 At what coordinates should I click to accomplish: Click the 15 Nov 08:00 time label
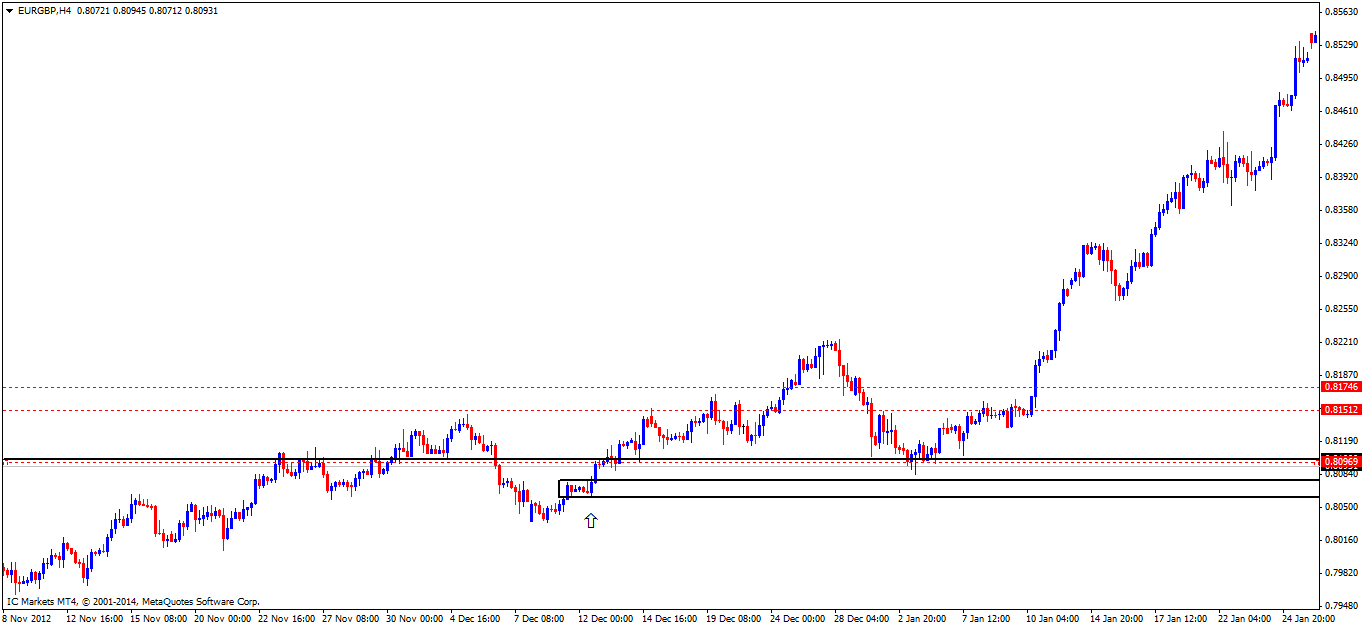161,619
